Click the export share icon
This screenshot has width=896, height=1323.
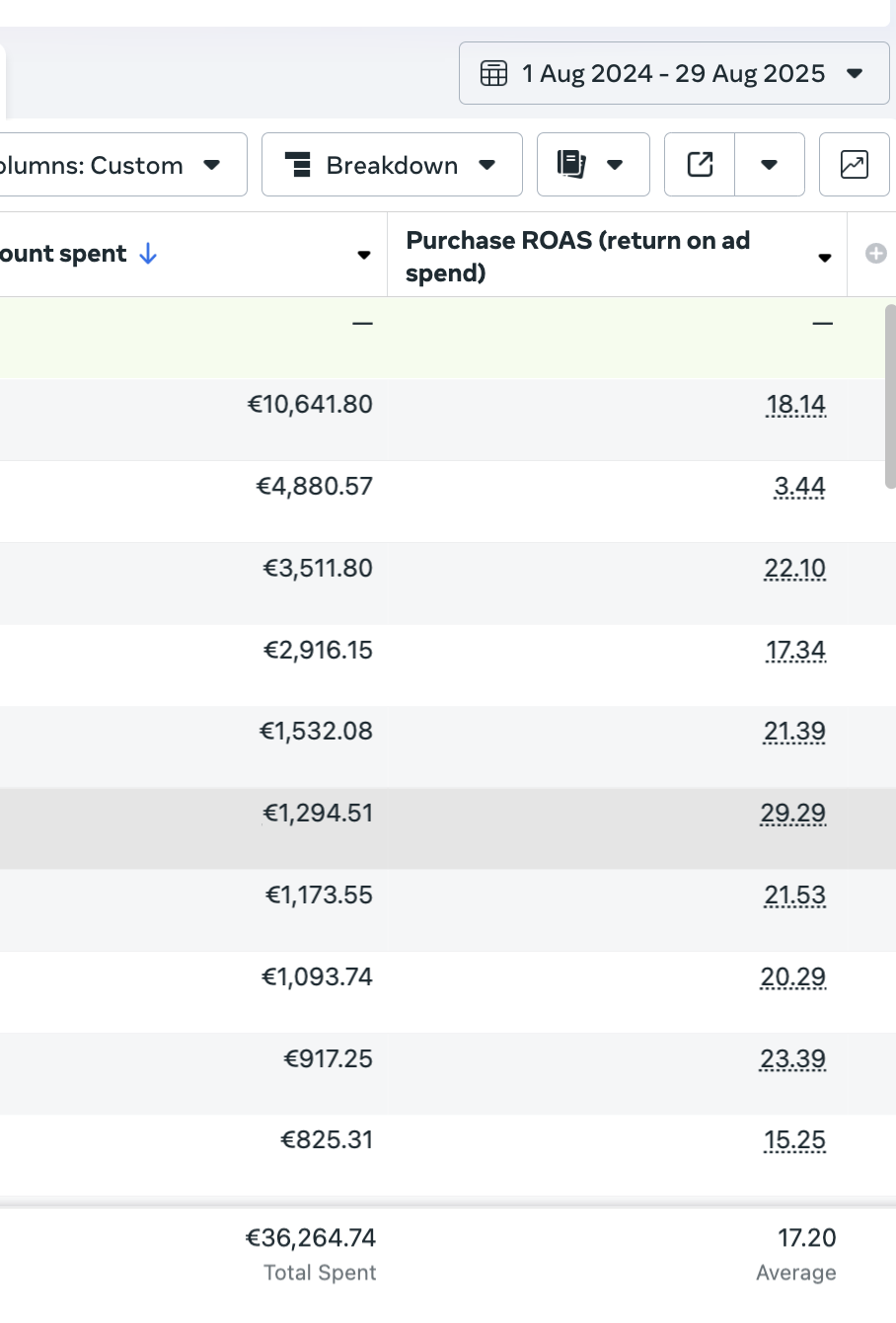point(700,164)
